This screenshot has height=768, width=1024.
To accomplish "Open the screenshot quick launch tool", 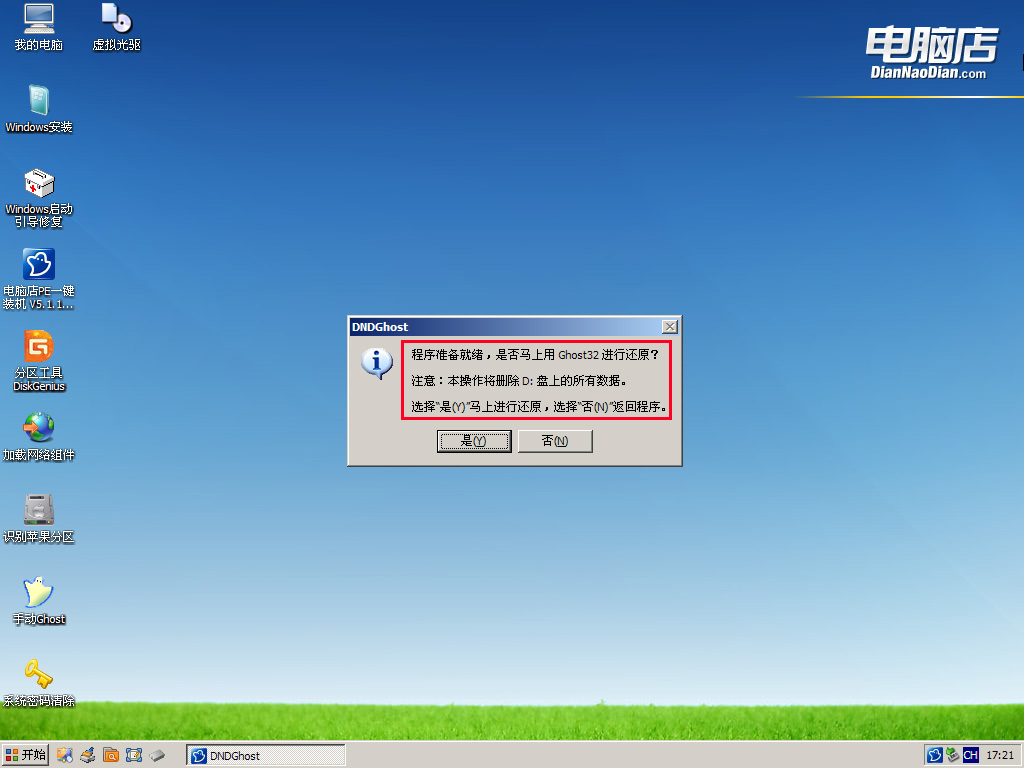I will (x=133, y=755).
